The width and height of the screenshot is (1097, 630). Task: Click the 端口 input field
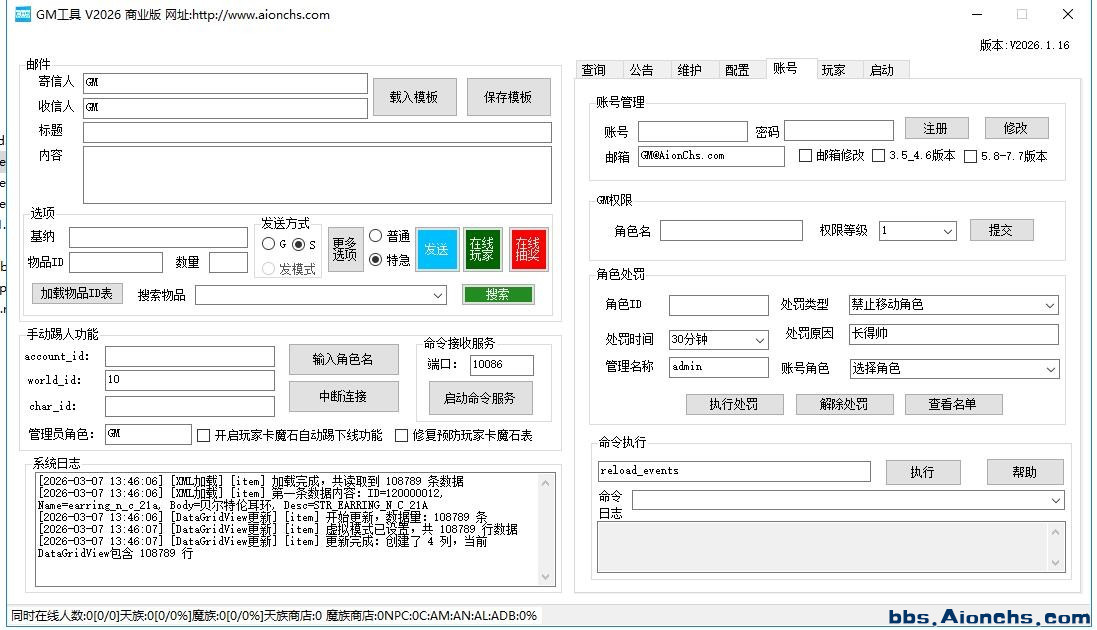point(501,365)
